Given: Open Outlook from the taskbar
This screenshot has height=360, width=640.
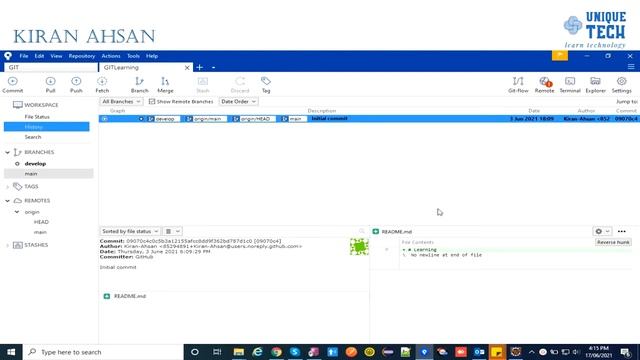Looking at the screenshot, I should pos(479,352).
